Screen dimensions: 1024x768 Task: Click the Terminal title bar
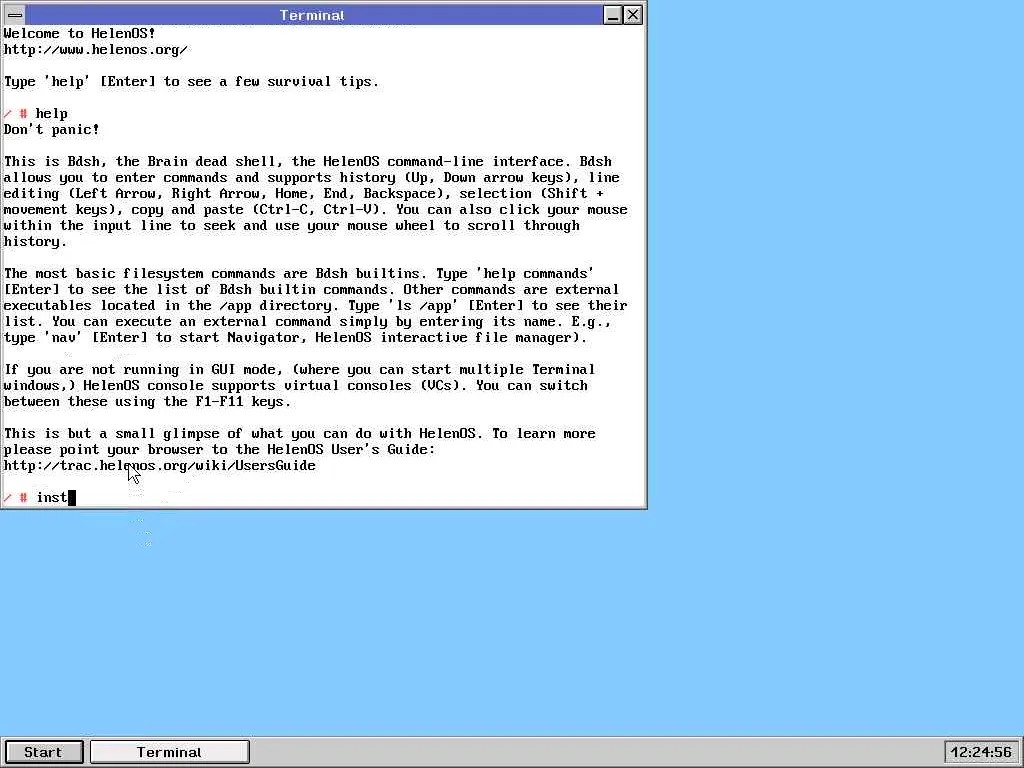tap(313, 15)
